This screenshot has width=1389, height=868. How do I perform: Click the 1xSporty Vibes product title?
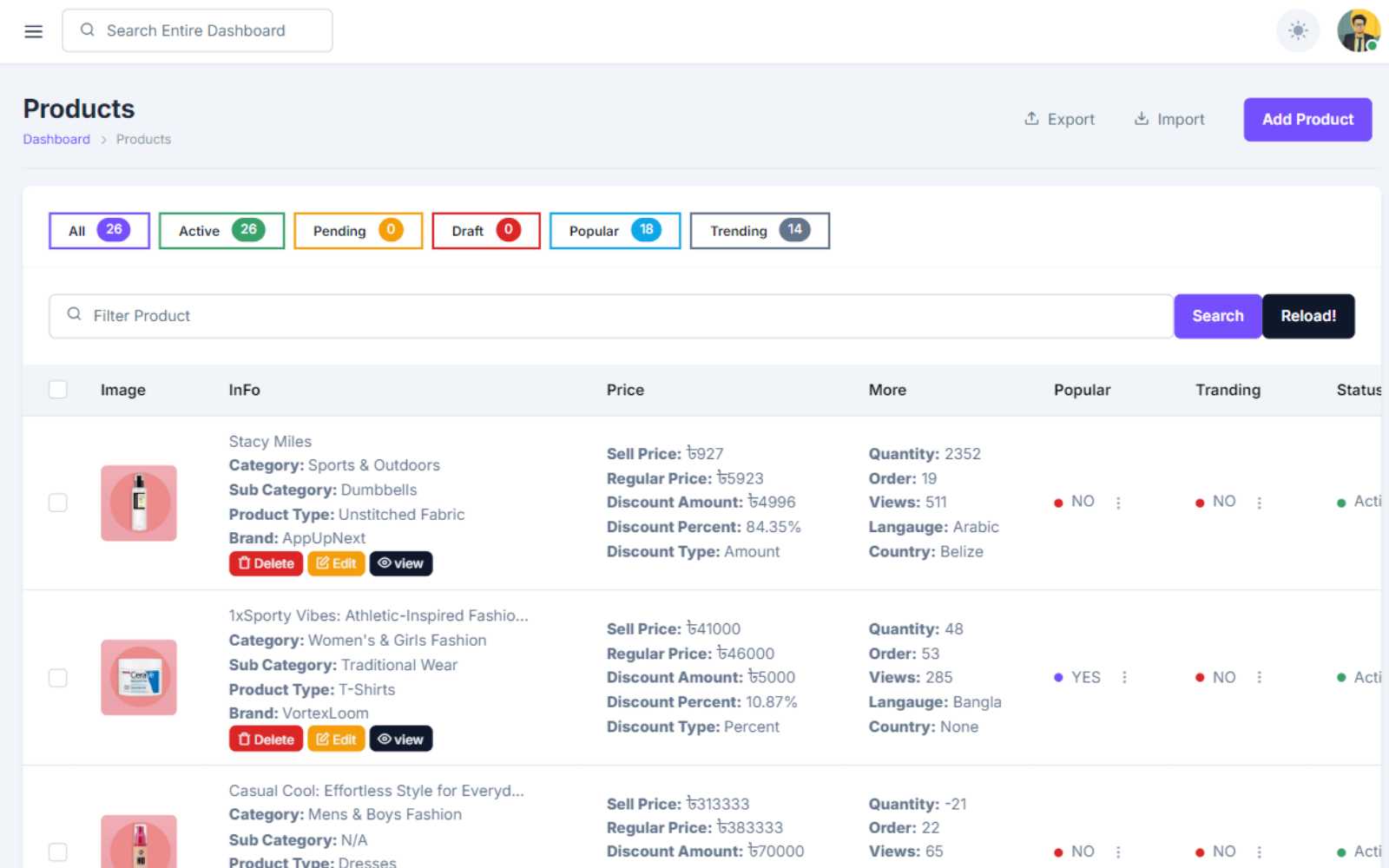379,615
